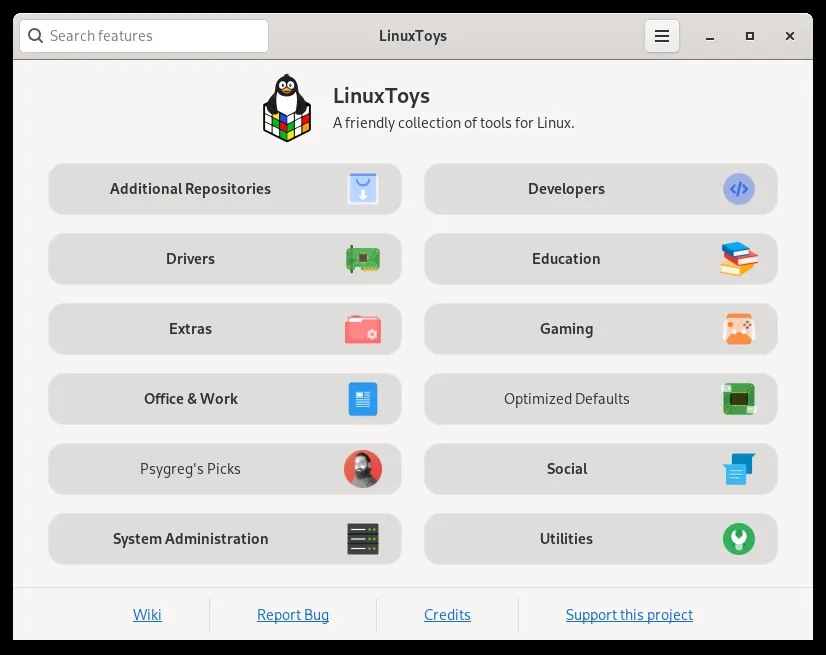Click the Drivers GPU card icon

(364, 258)
